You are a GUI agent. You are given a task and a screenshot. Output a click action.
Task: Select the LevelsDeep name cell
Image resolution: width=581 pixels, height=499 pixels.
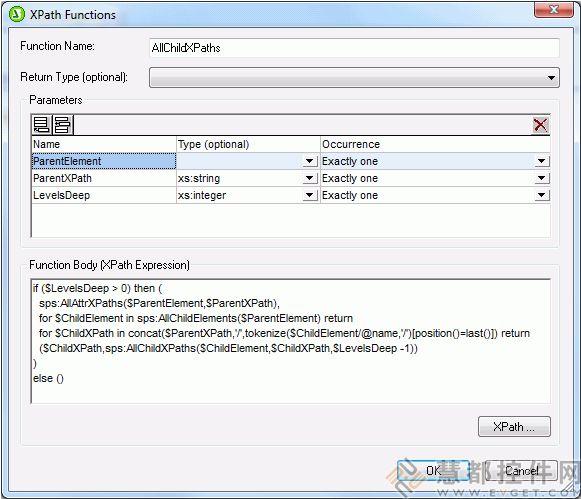[x=104, y=195]
